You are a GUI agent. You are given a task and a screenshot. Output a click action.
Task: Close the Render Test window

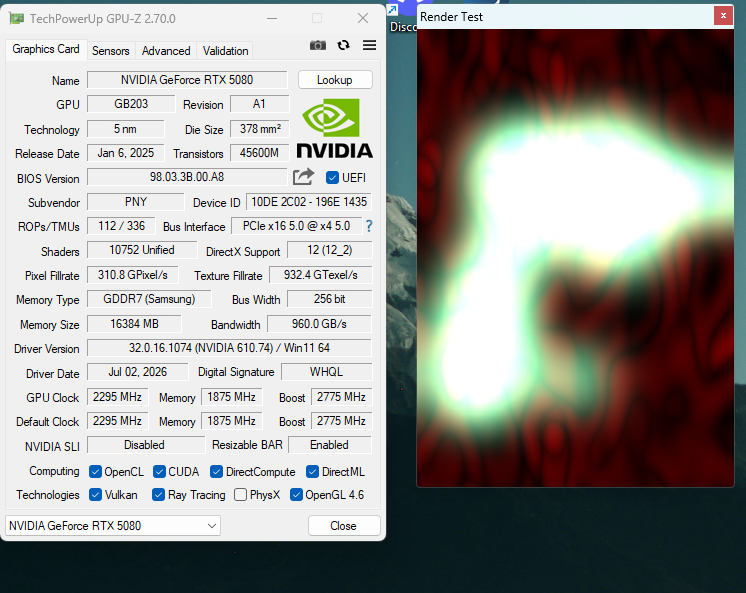click(x=723, y=16)
